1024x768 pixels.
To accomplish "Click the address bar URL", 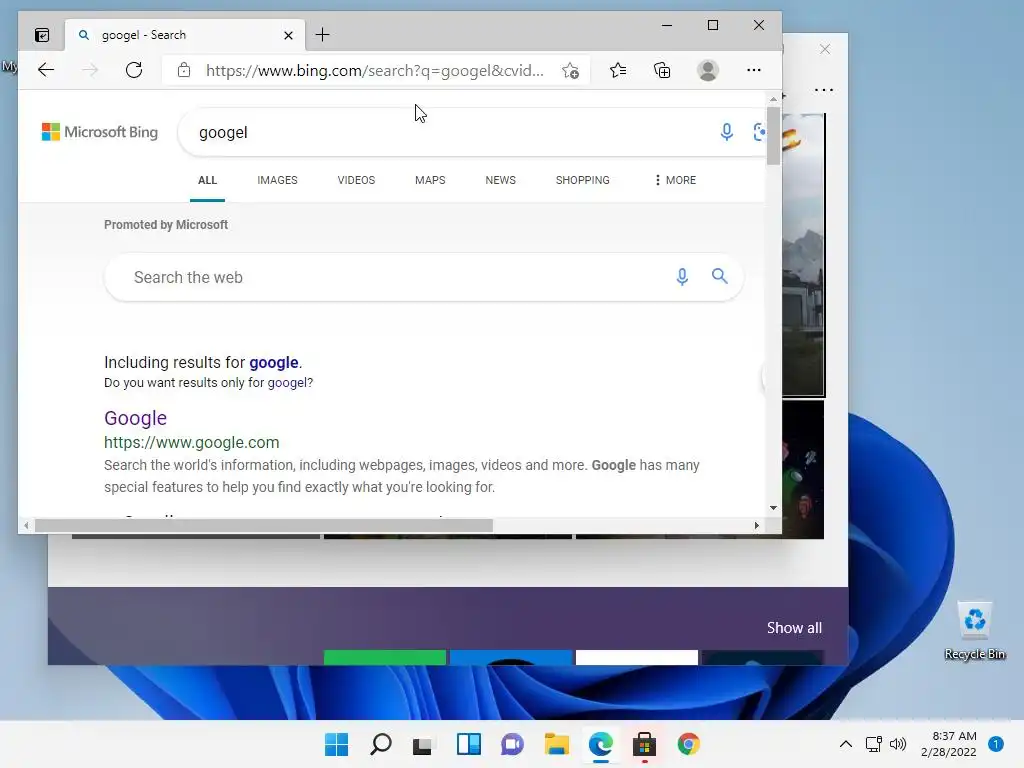I will tap(374, 71).
